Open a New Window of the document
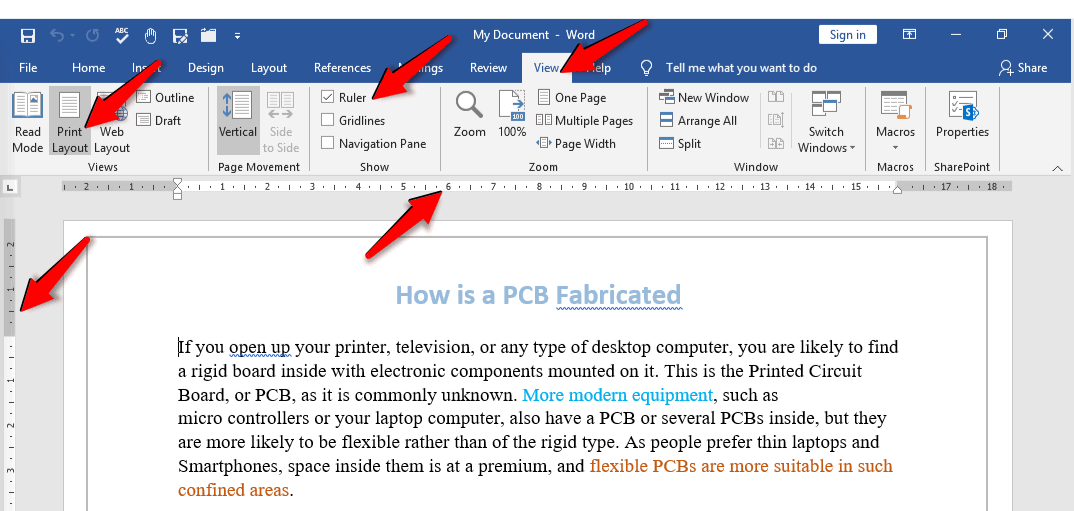Viewport: 1074px width, 511px height. coord(703,98)
